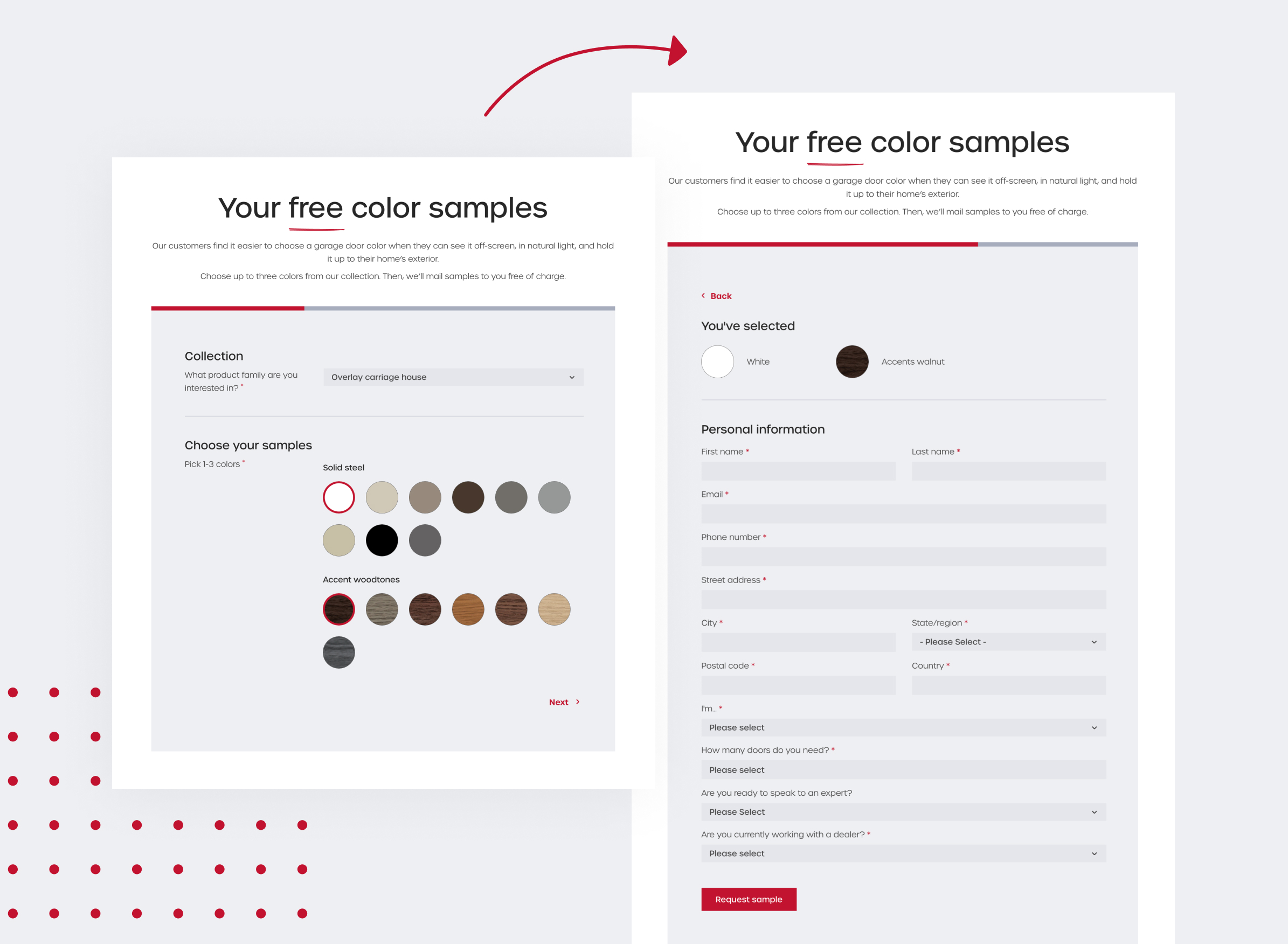Open the Overlay carriage house dropdown
1288x944 pixels.
point(453,377)
